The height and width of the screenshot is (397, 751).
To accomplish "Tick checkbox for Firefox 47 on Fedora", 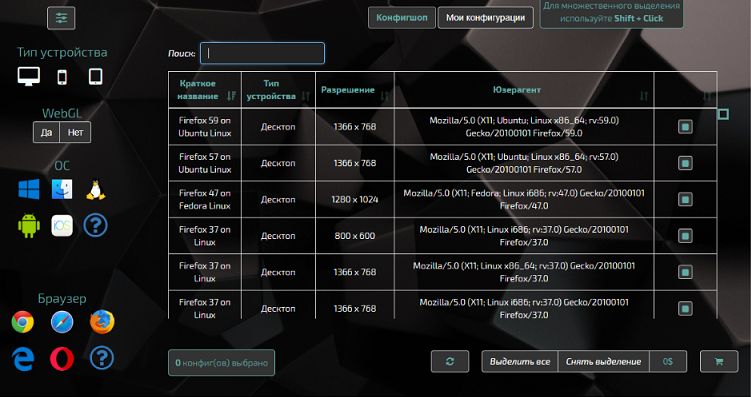I will coord(685,200).
